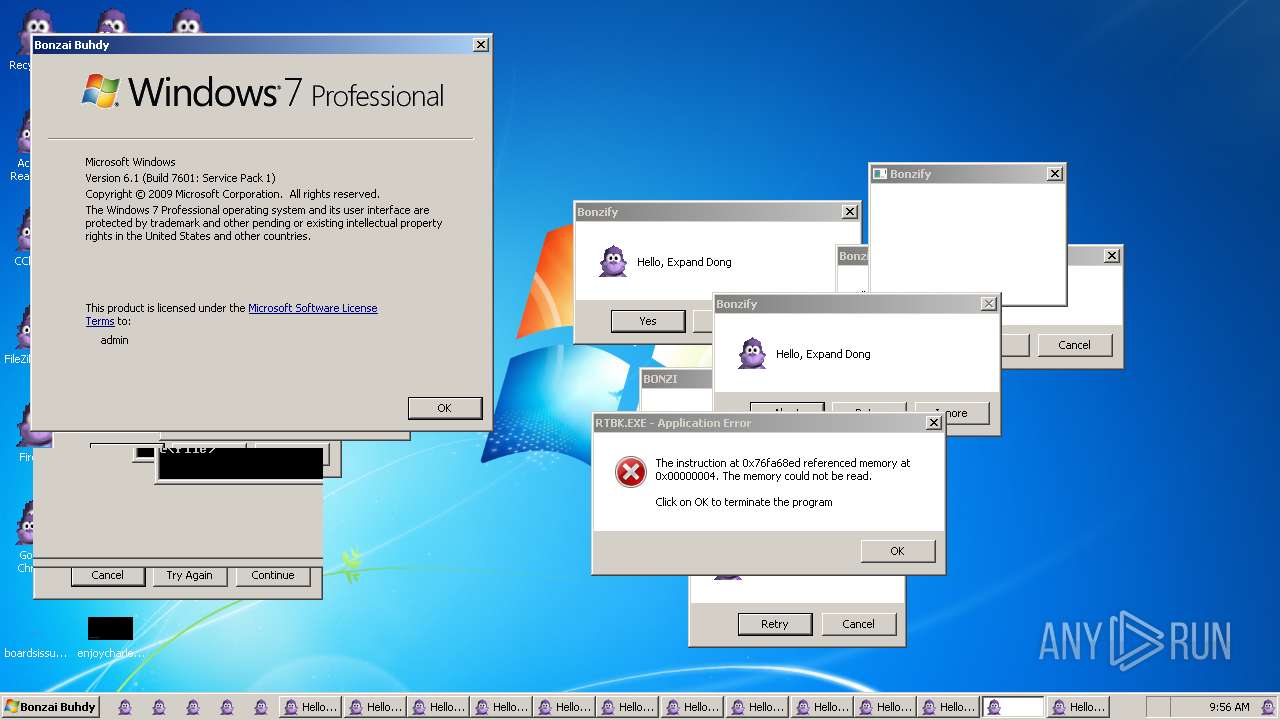Viewport: 1280px width, 720px height.
Task: Open the Microsoft Software License link
Action: [313, 308]
